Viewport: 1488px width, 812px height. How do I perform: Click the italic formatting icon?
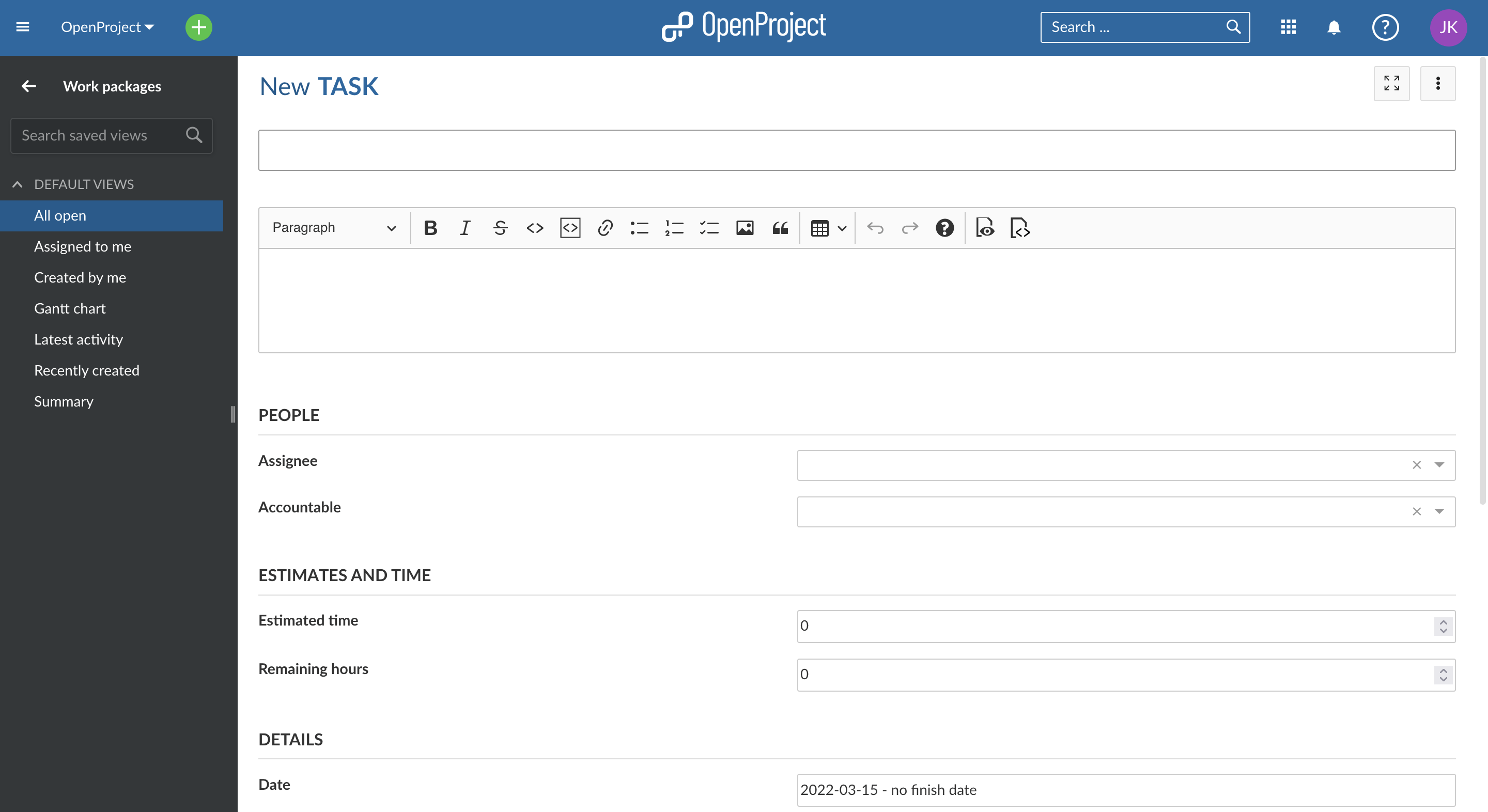click(465, 228)
